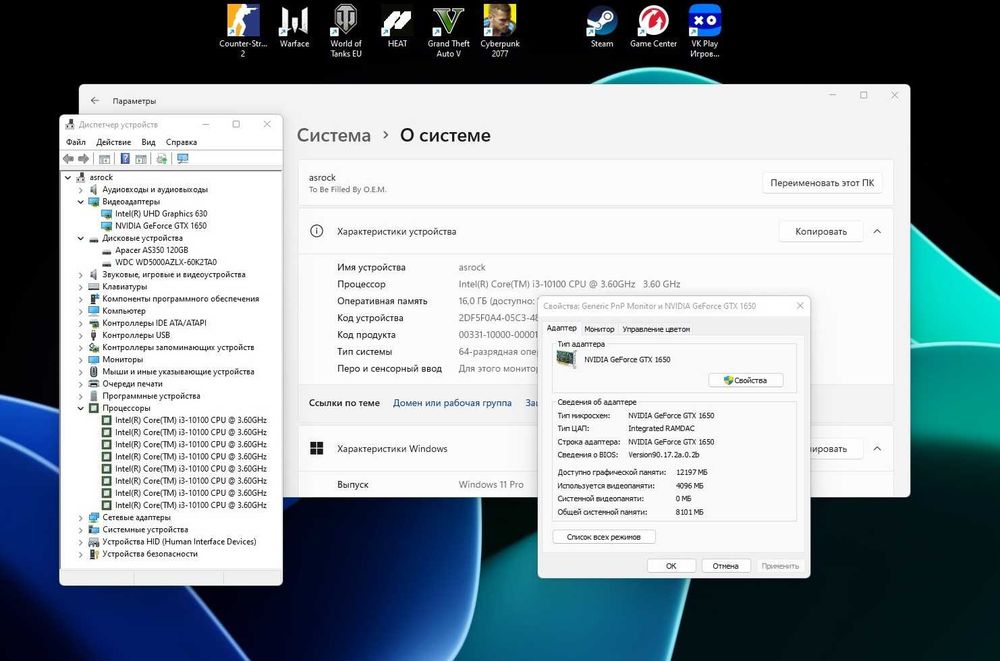Screen dimensions: 1000x661
Task: Go back with the Settings window arrow
Action: (95, 101)
